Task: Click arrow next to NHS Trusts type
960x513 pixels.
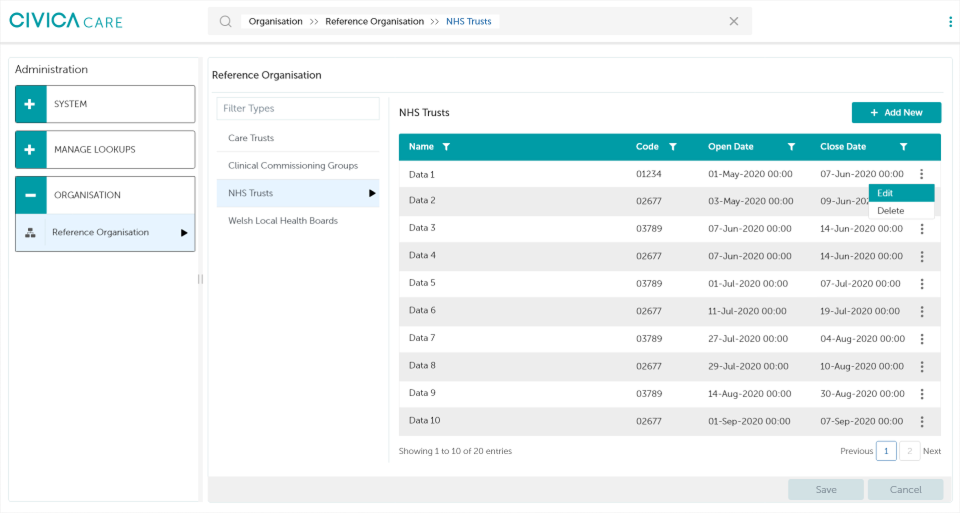Action: point(372,193)
